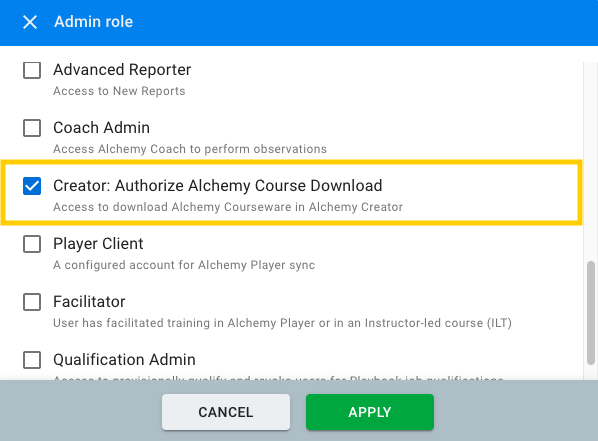Click the Facilitator role label
598x441 pixels.
point(89,302)
